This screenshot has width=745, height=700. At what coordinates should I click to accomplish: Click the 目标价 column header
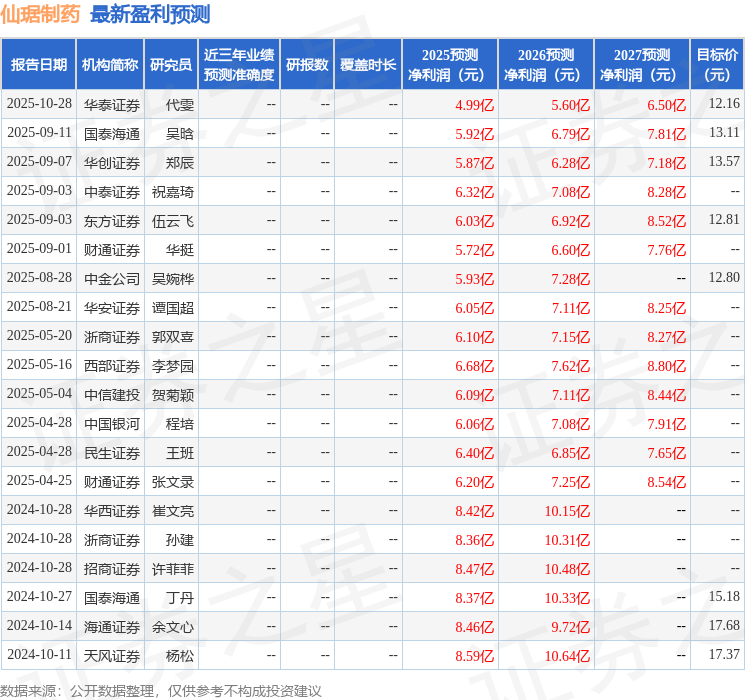pyautogui.click(x=717, y=65)
